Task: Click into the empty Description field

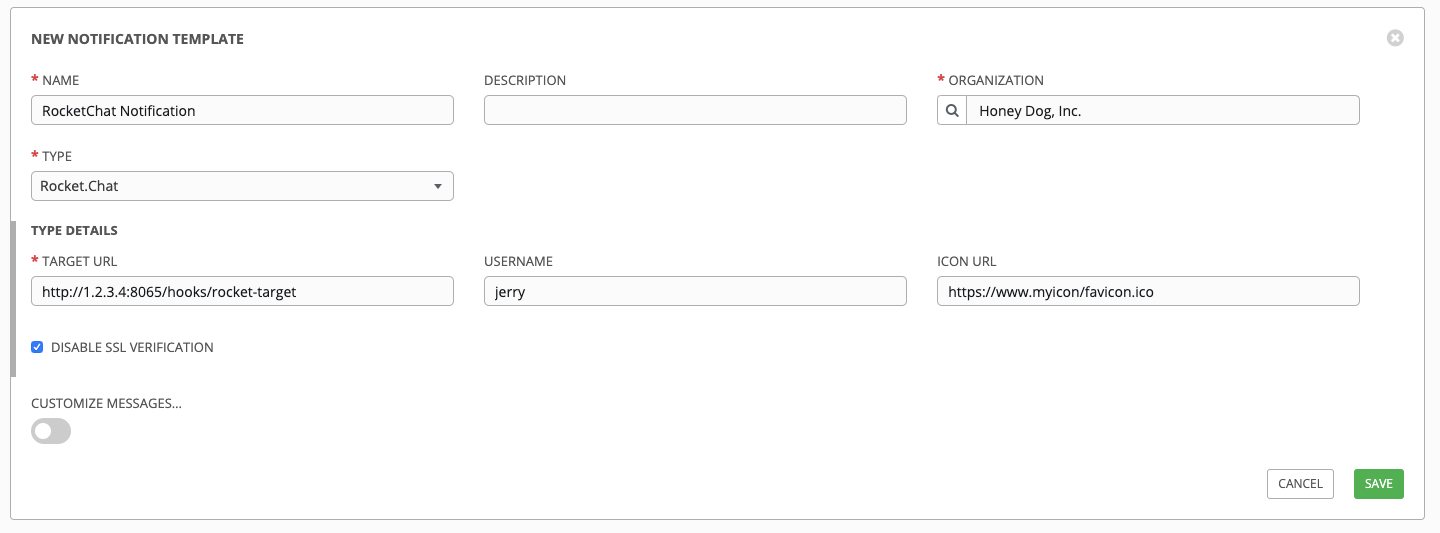Action: tap(695, 111)
